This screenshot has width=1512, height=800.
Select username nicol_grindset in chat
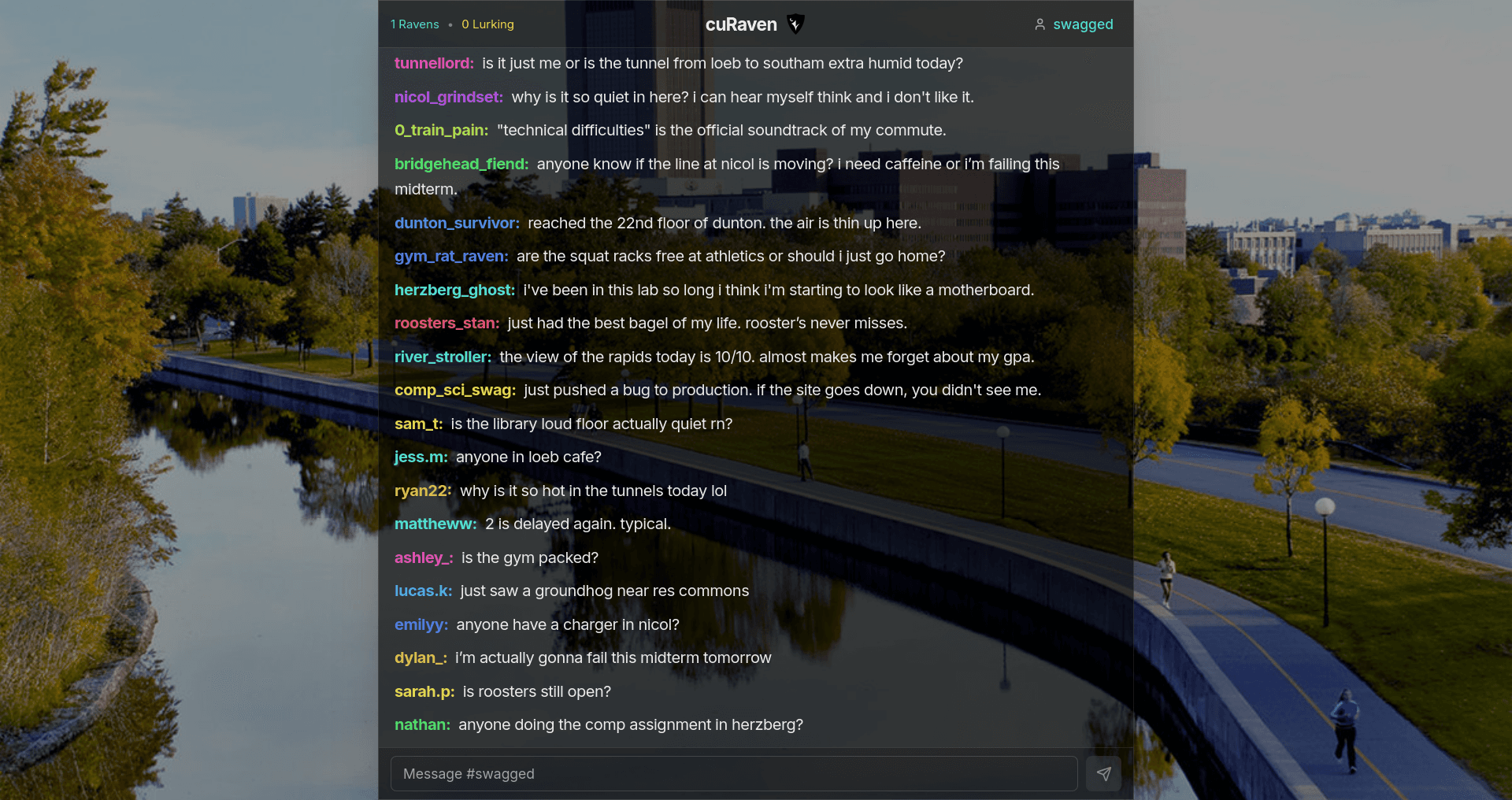click(449, 98)
